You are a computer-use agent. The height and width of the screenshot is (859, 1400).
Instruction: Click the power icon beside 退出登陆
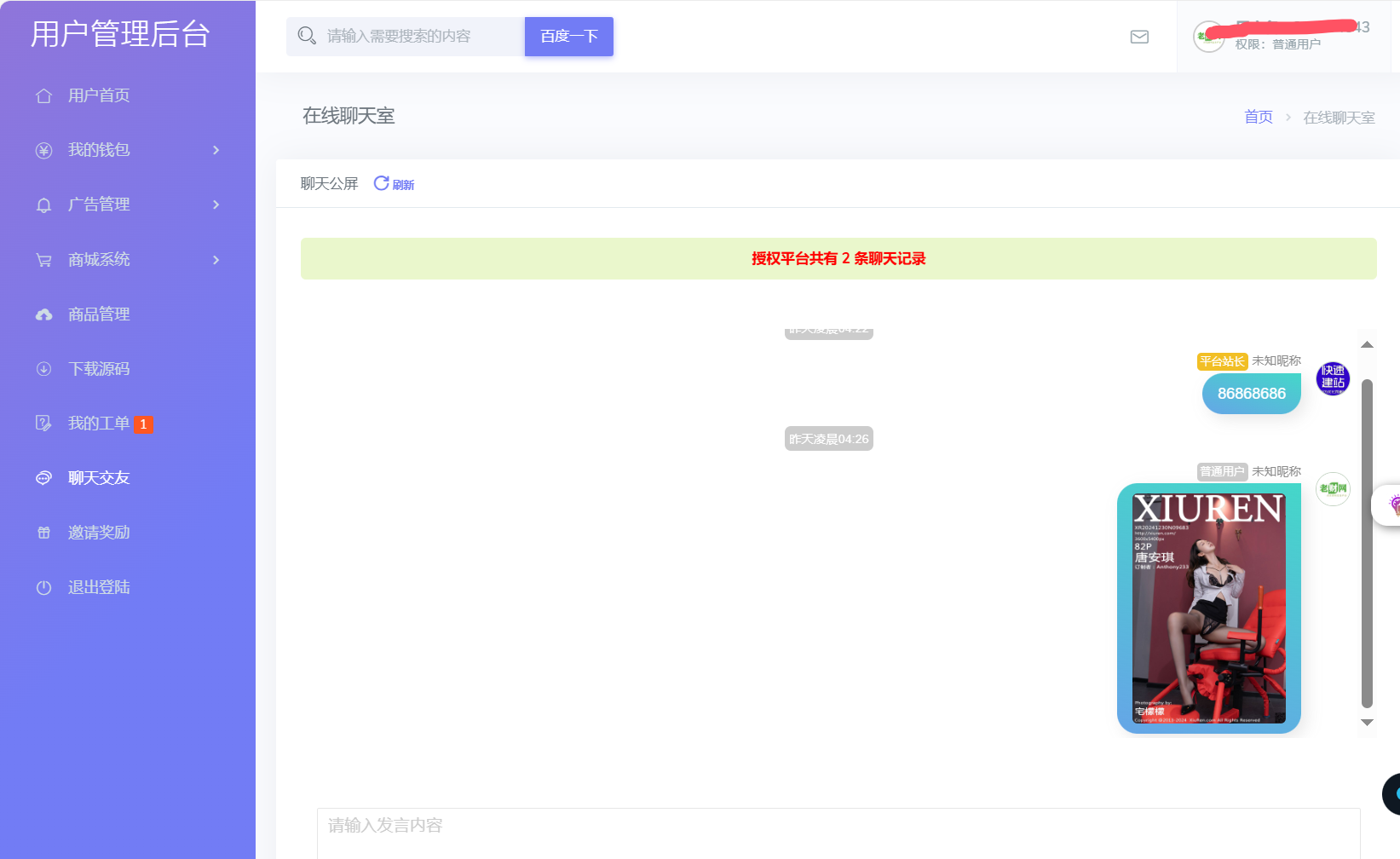tap(43, 588)
